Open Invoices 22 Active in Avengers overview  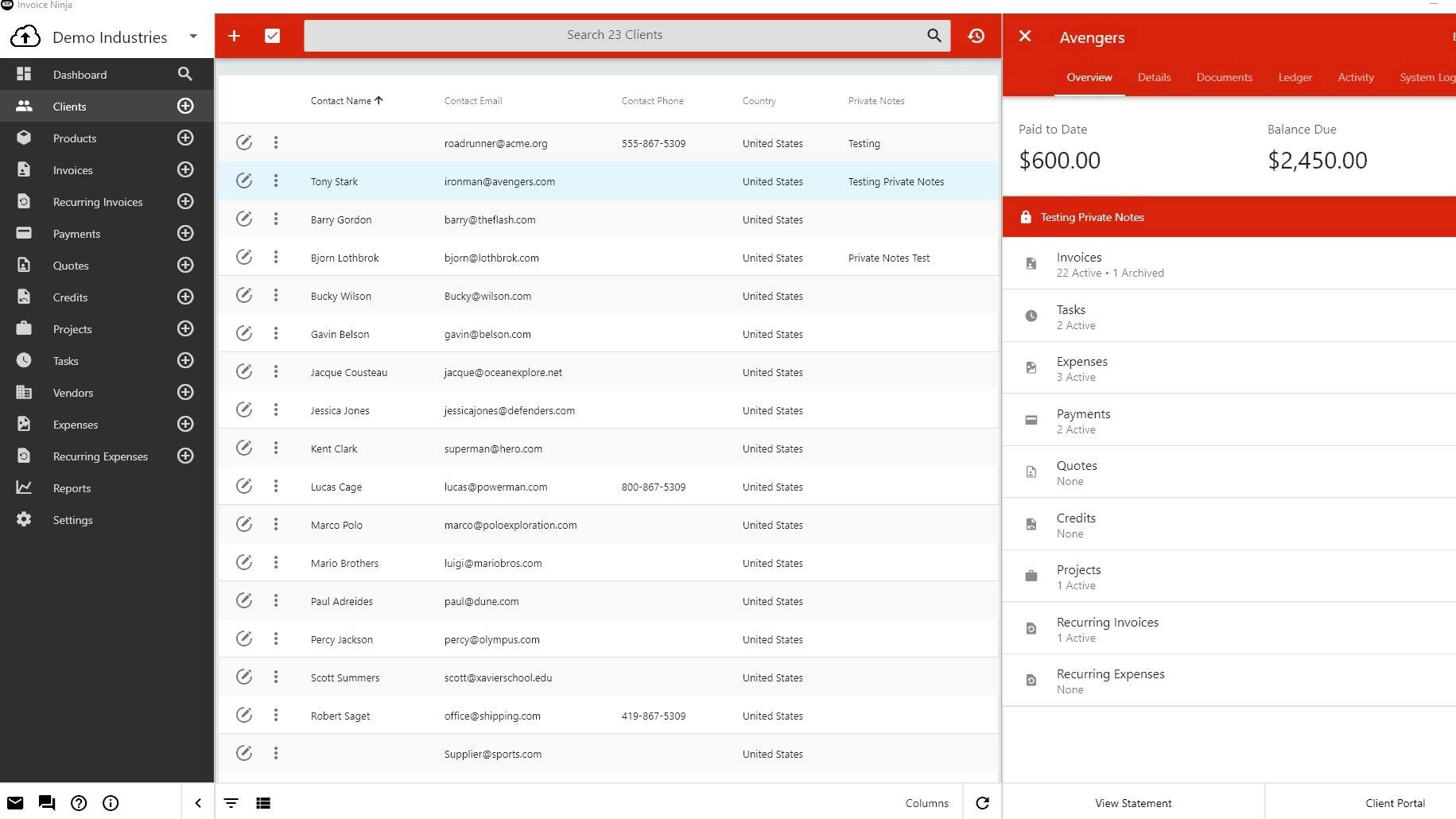1229,264
